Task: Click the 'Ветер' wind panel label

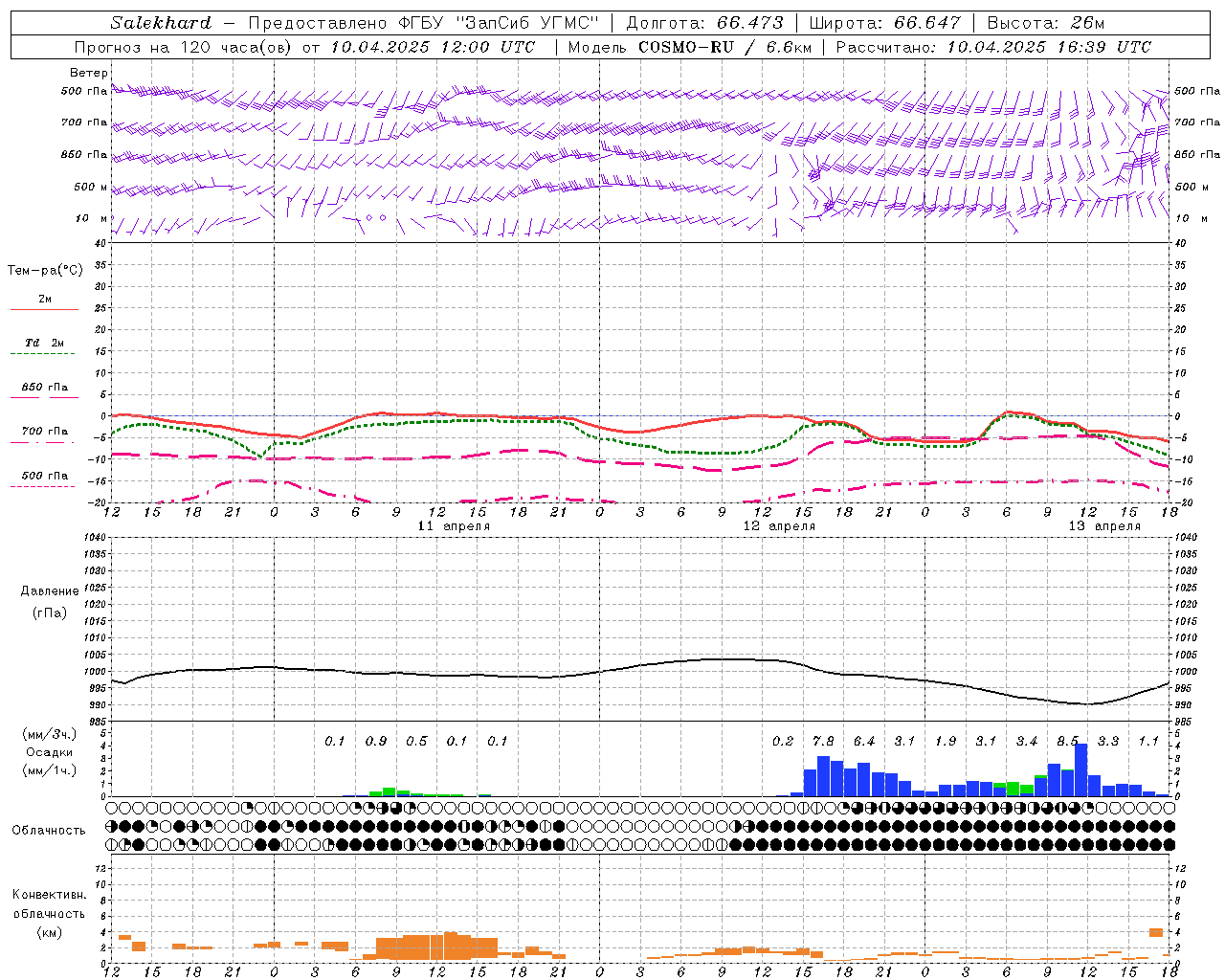Action: click(89, 73)
